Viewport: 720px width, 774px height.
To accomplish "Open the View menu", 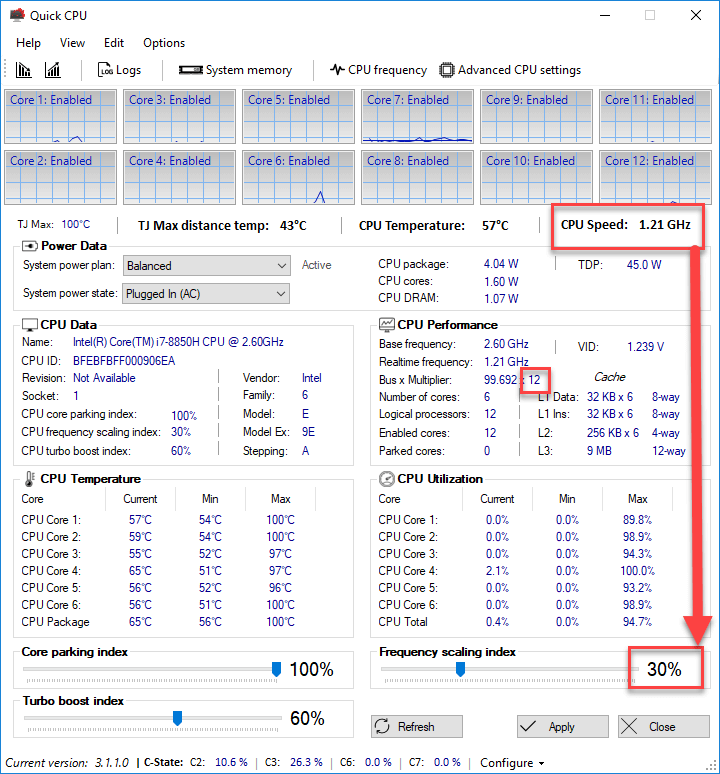I will click(72, 43).
